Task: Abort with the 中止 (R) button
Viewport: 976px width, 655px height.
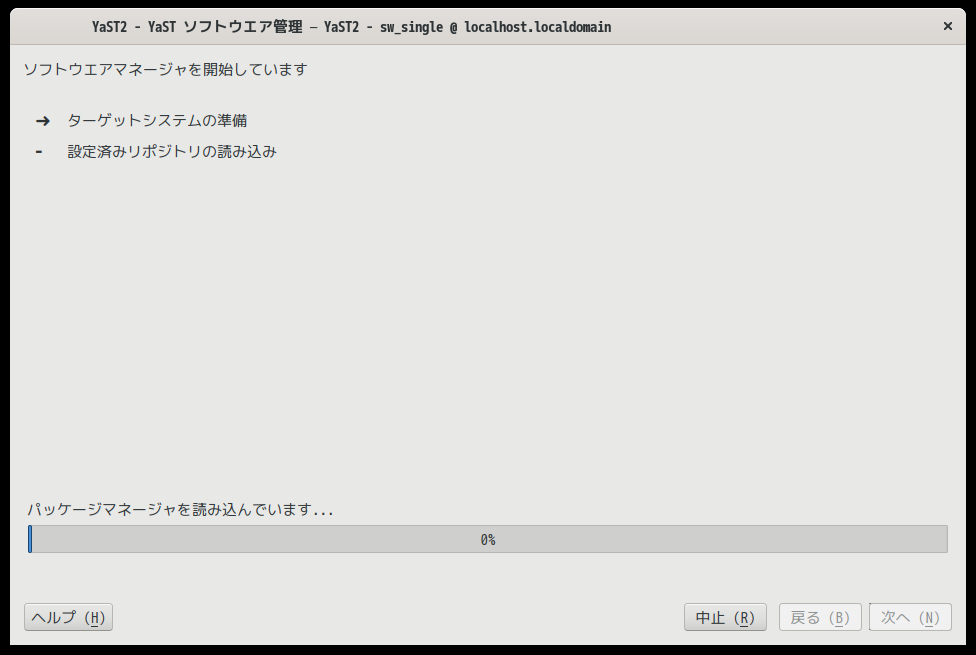Action: click(x=725, y=617)
